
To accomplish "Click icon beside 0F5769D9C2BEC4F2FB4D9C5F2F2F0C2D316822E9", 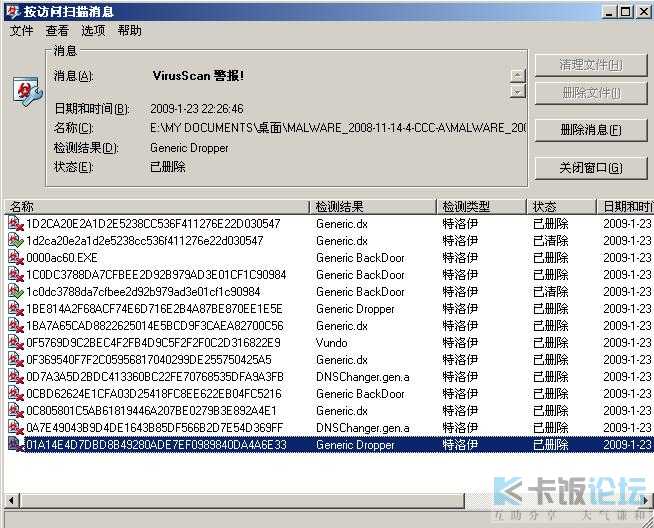I will 16,343.
